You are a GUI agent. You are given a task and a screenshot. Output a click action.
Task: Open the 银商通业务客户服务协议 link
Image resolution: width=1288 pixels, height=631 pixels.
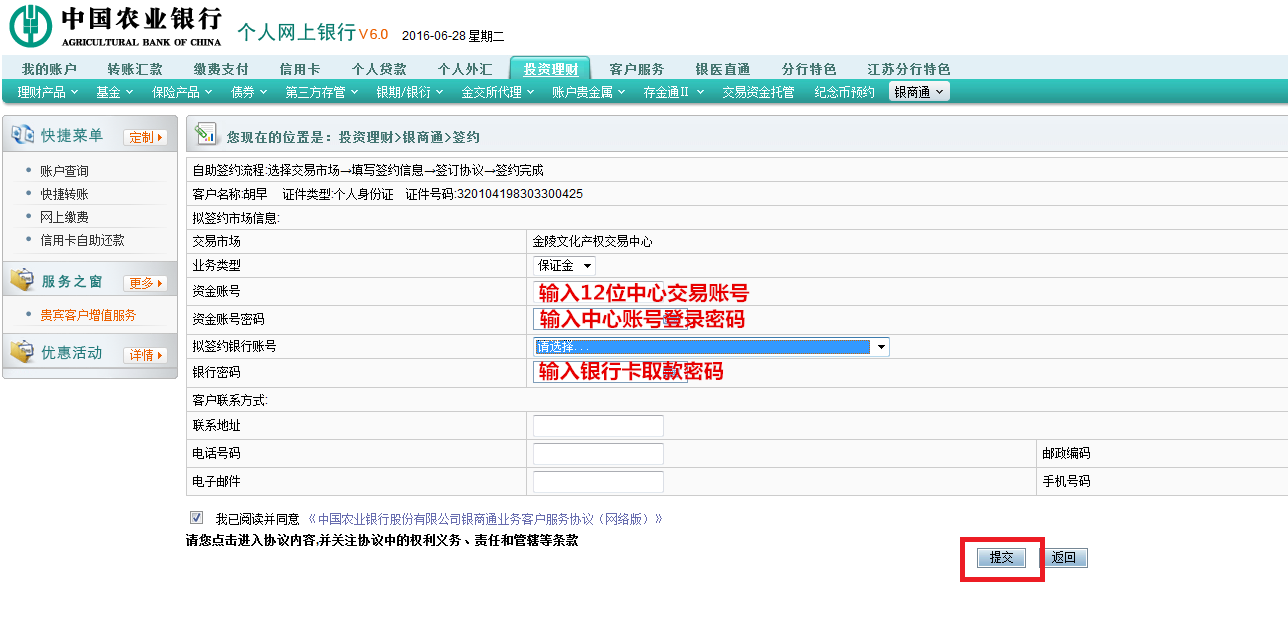coord(485,519)
